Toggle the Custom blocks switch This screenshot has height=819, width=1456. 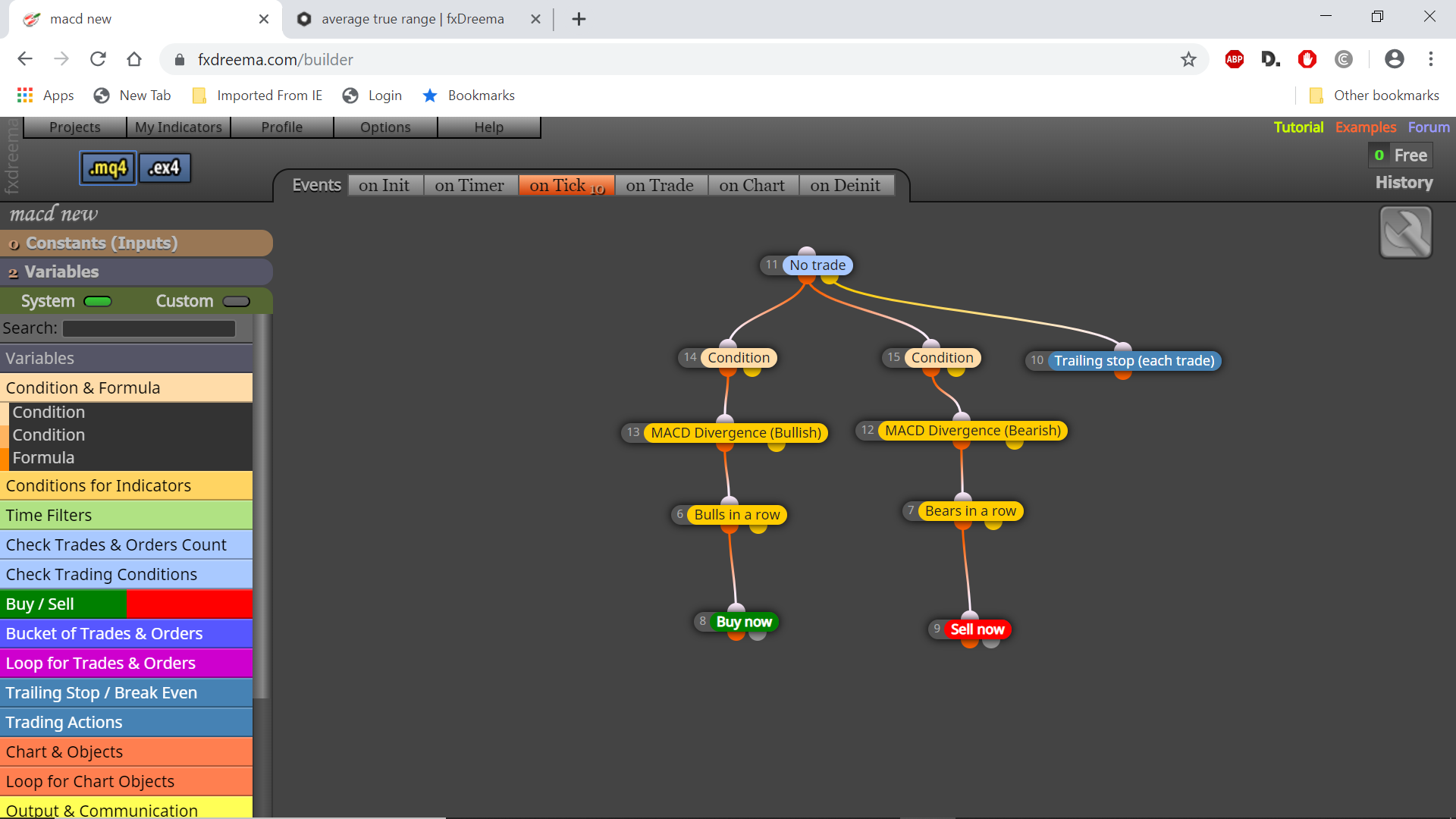point(236,301)
